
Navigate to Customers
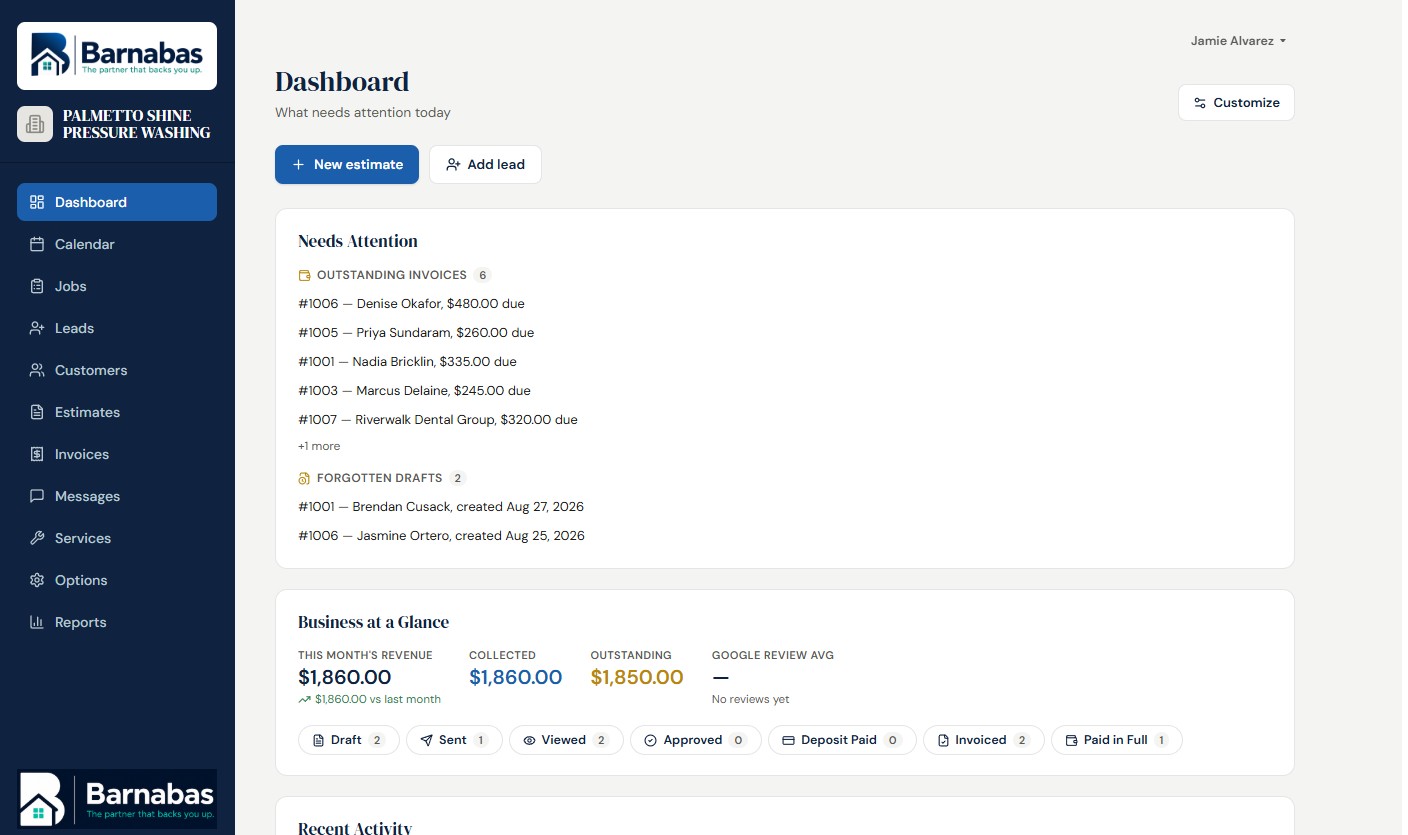tap(117, 370)
